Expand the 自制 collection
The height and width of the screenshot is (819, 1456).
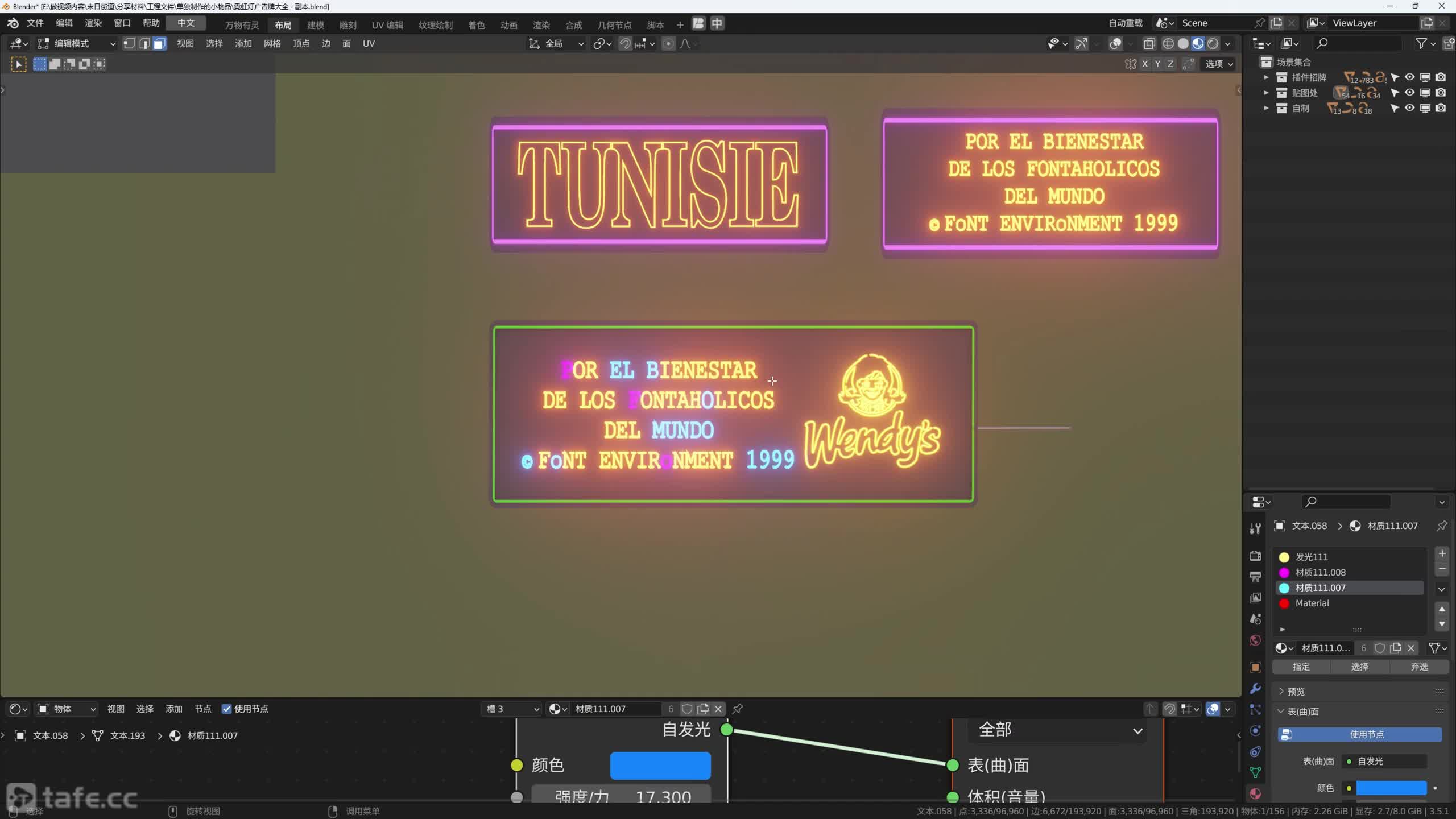1266,108
